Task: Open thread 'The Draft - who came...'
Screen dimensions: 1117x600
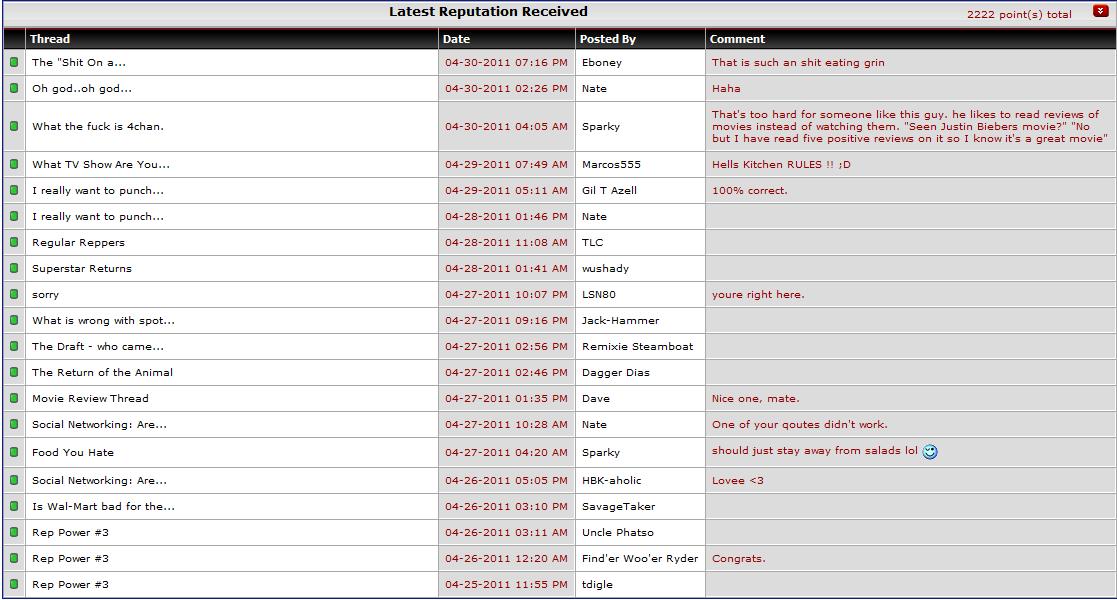Action: click(98, 346)
